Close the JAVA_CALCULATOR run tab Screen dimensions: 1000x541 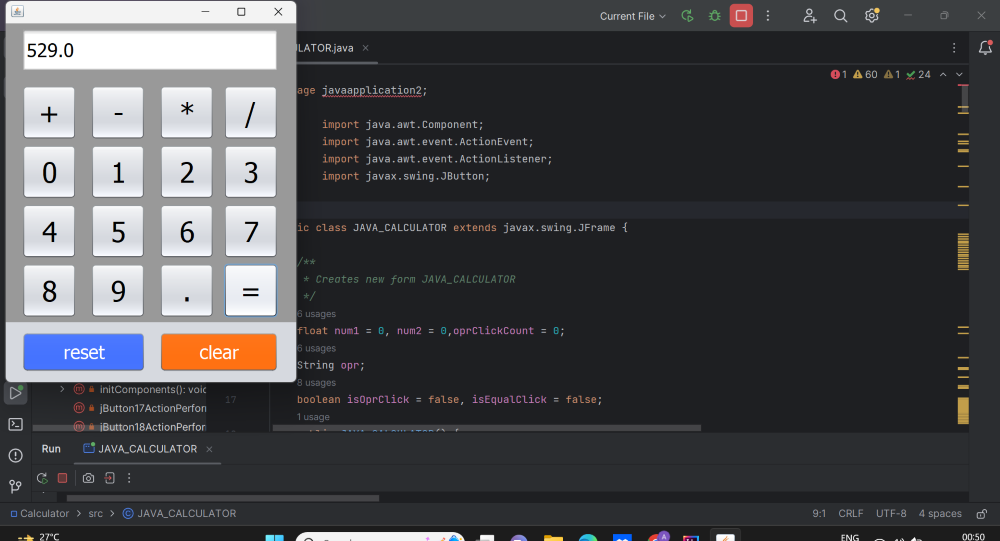coord(209,449)
